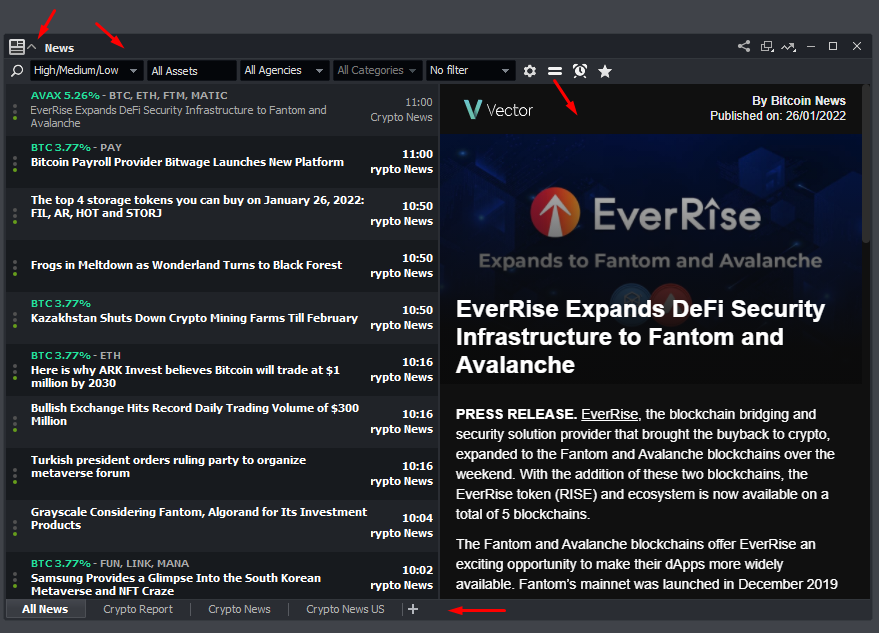Image resolution: width=879 pixels, height=633 pixels.
Task: Click importance dots on storage tokens row
Action: click(x=15, y=216)
